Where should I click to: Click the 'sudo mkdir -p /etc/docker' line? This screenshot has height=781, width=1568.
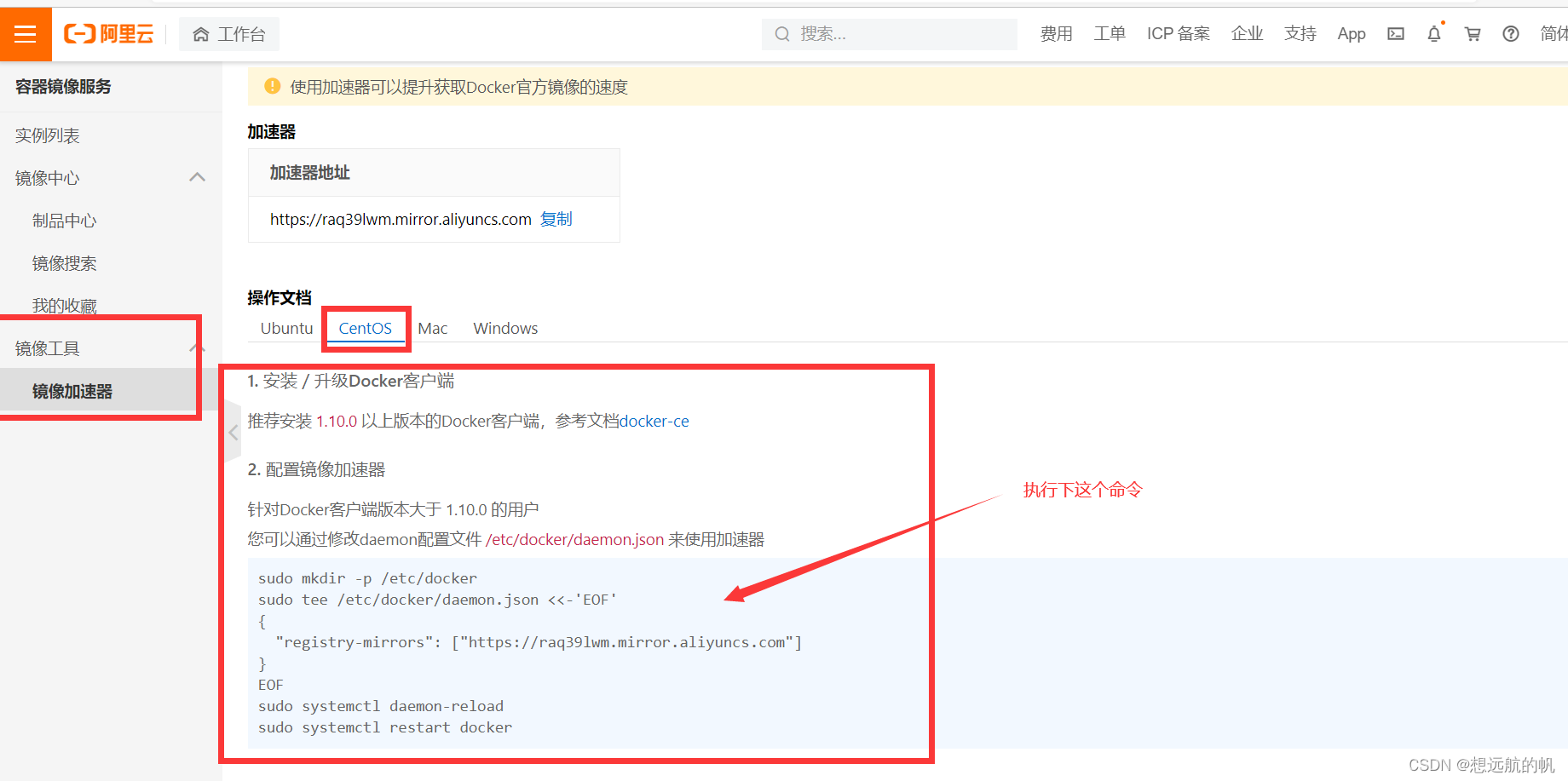[367, 578]
